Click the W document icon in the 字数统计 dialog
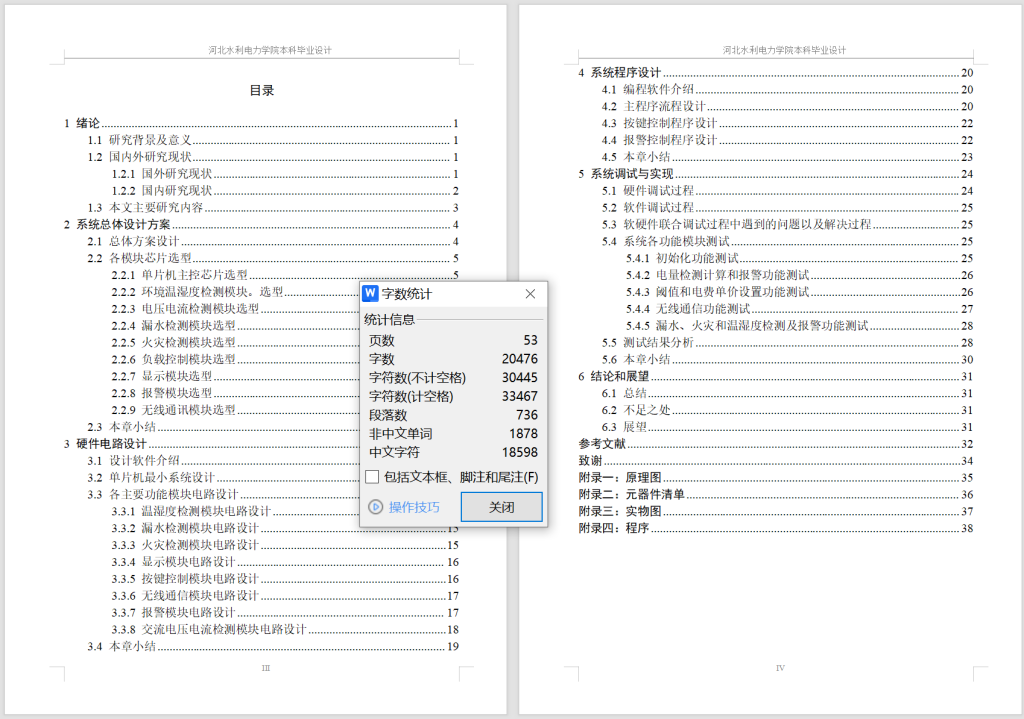Image resolution: width=1024 pixels, height=719 pixels. tap(371, 293)
